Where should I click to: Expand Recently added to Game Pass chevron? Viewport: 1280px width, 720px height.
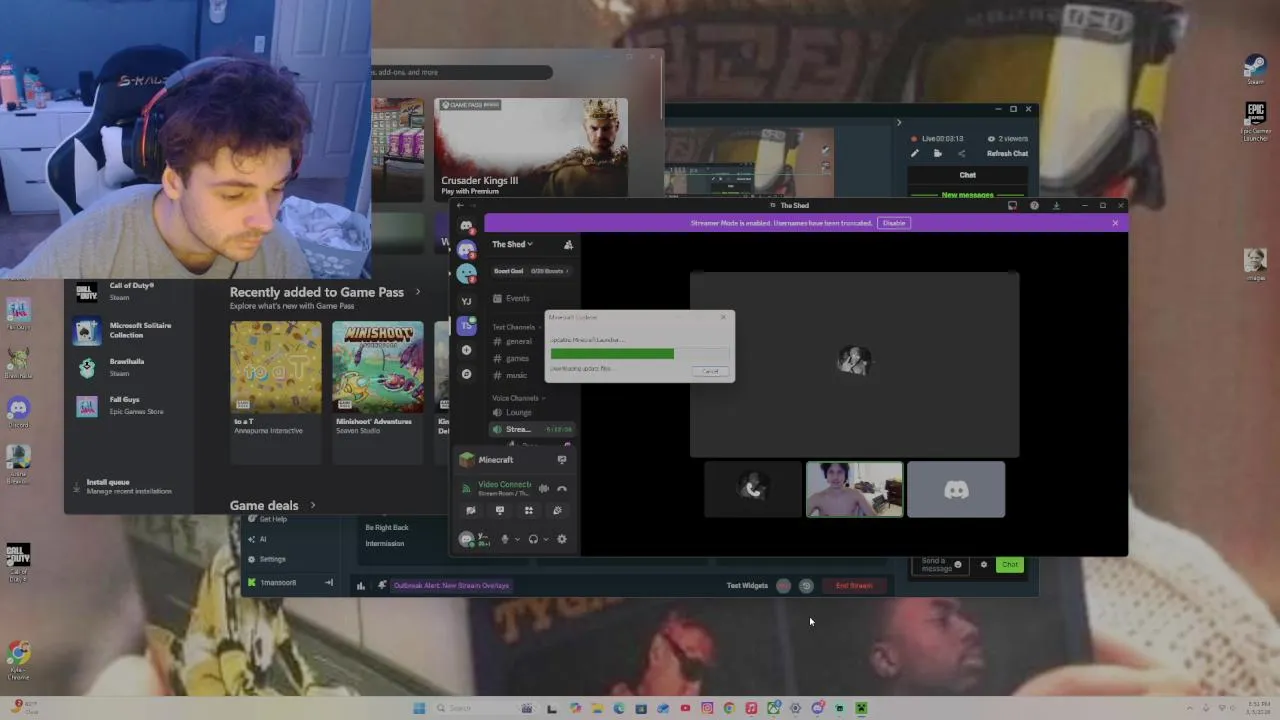pos(418,292)
